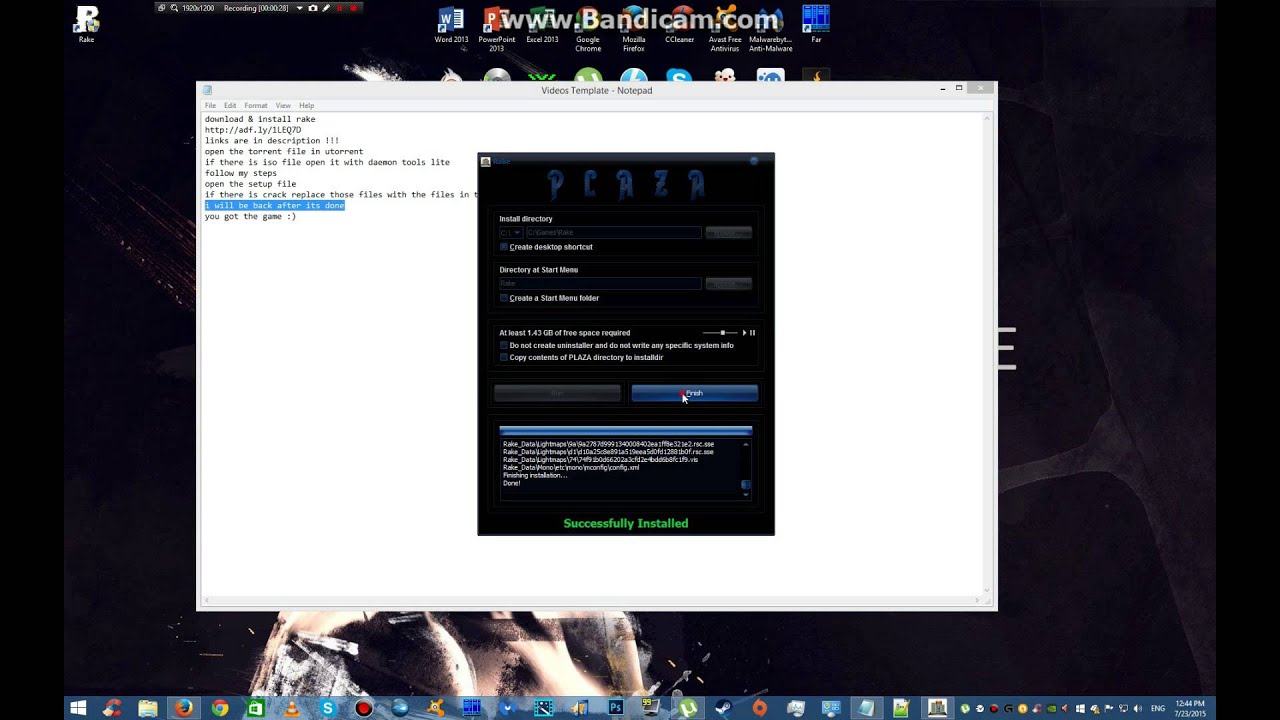The width and height of the screenshot is (1280, 720).
Task: Click the Start Menu directory name field
Action: coord(600,283)
